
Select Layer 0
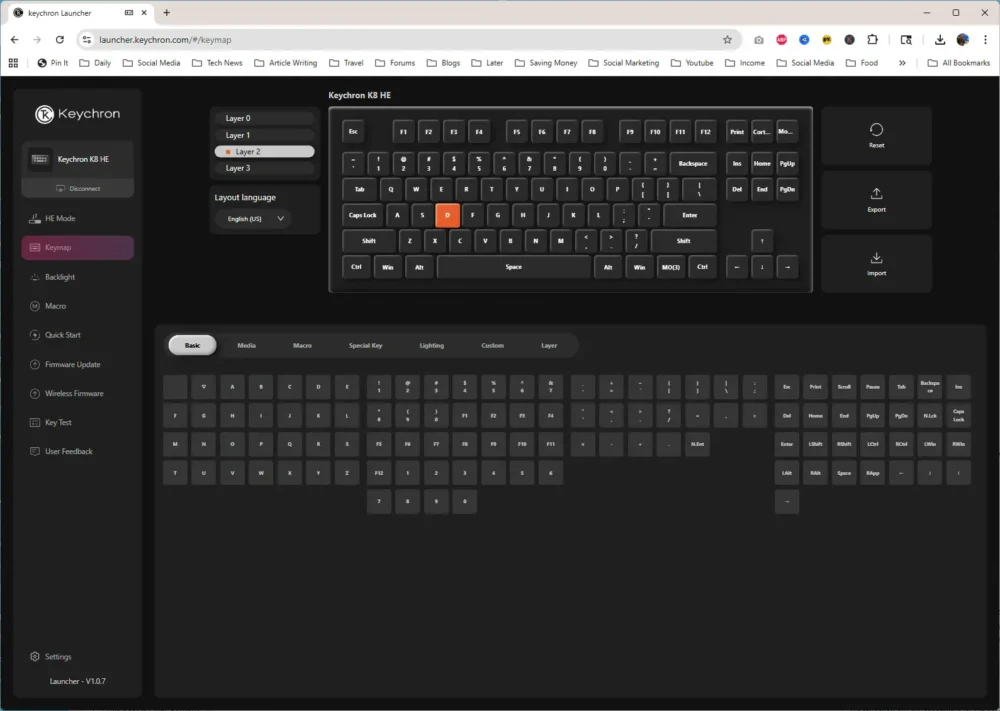(x=264, y=119)
